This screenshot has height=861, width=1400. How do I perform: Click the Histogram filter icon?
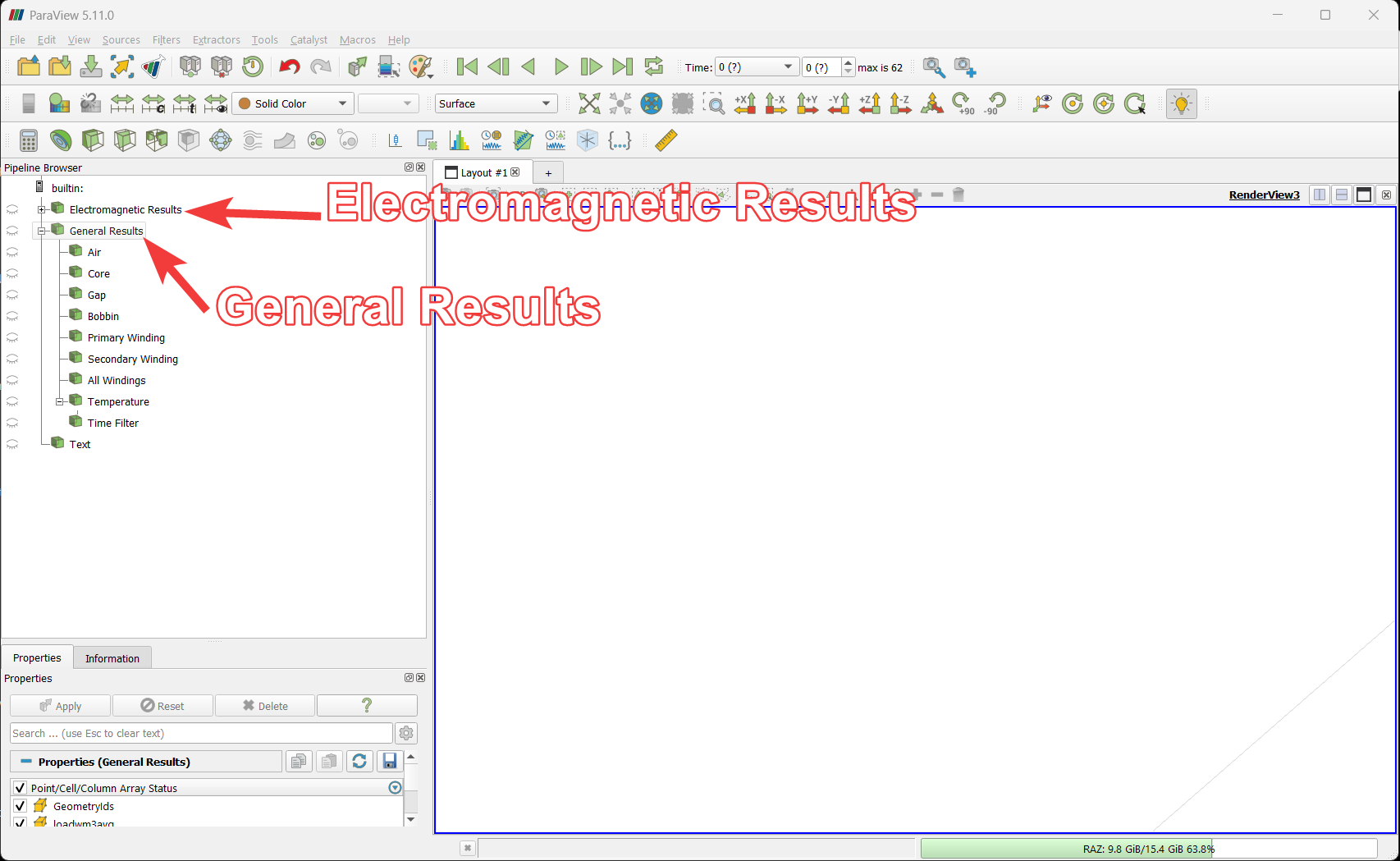click(x=460, y=140)
